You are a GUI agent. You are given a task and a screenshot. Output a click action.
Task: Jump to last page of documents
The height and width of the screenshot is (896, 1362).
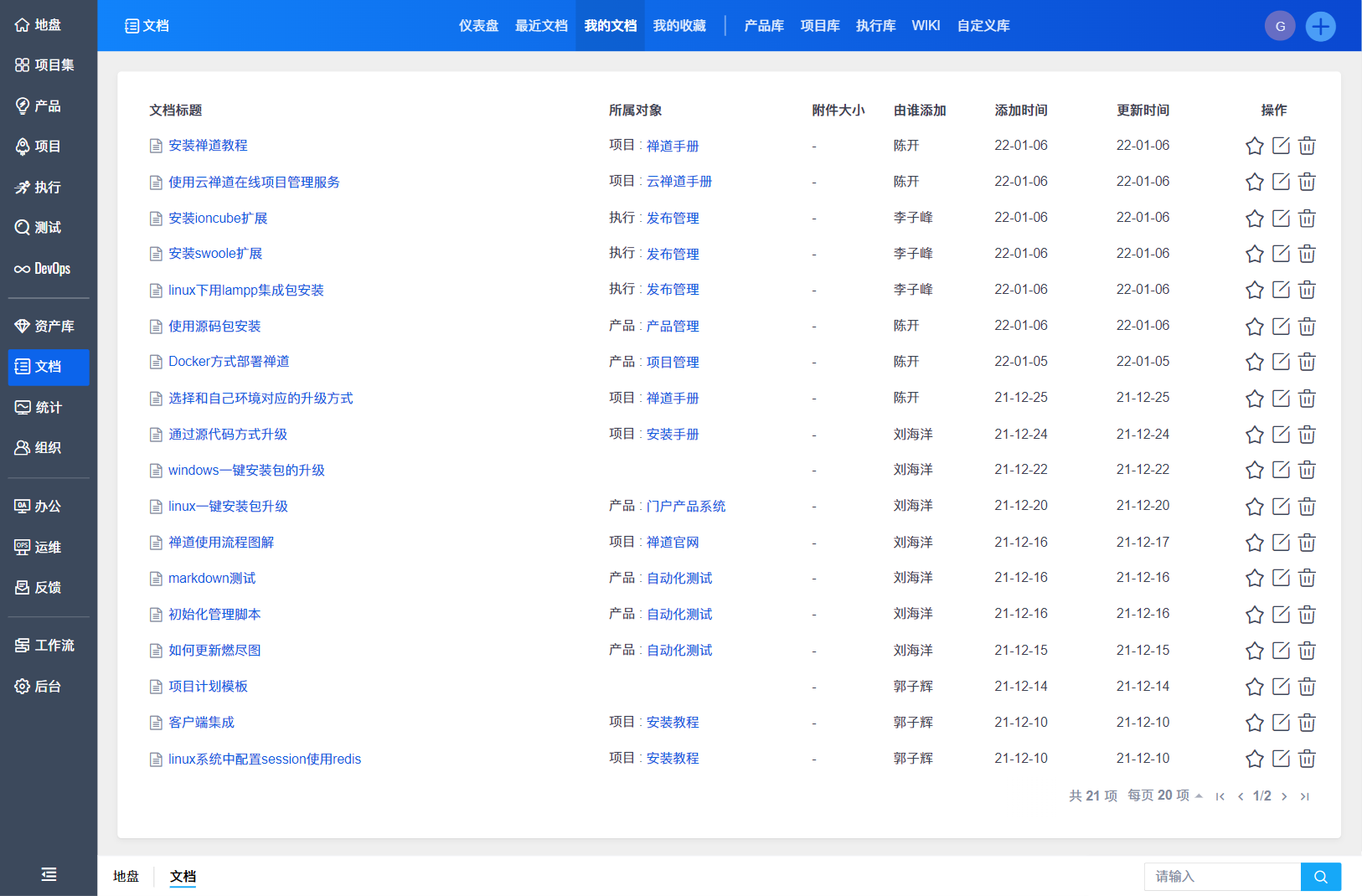pos(1304,796)
